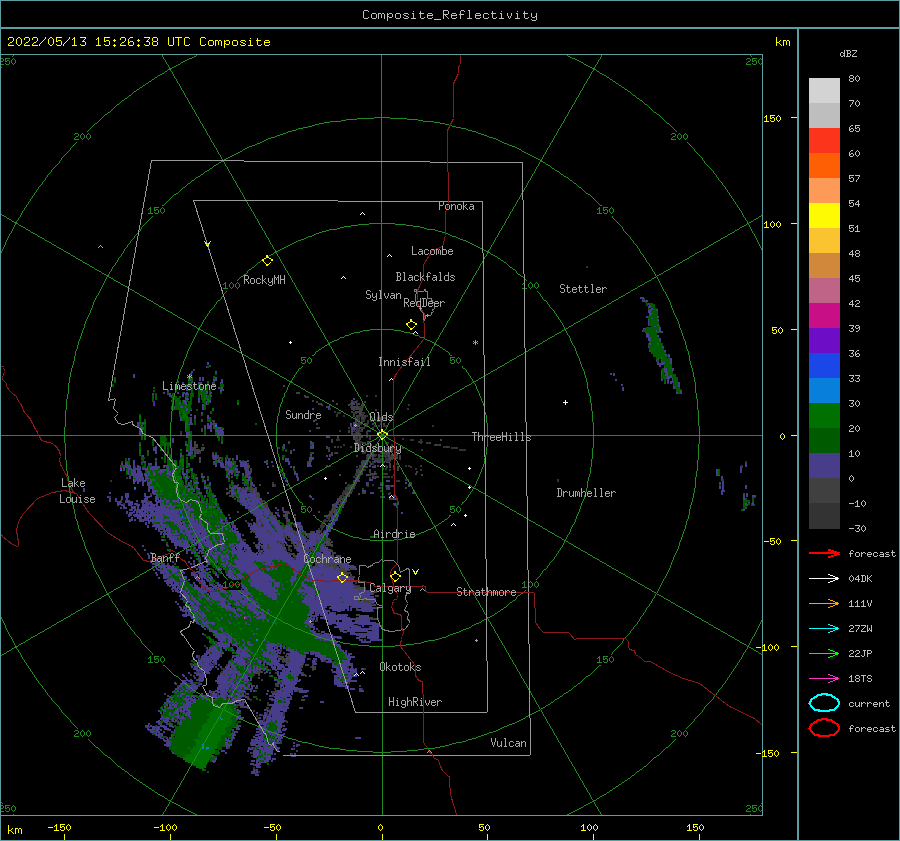Click the red forecast arrow legend icon
The height and width of the screenshot is (841, 900).
(824, 553)
